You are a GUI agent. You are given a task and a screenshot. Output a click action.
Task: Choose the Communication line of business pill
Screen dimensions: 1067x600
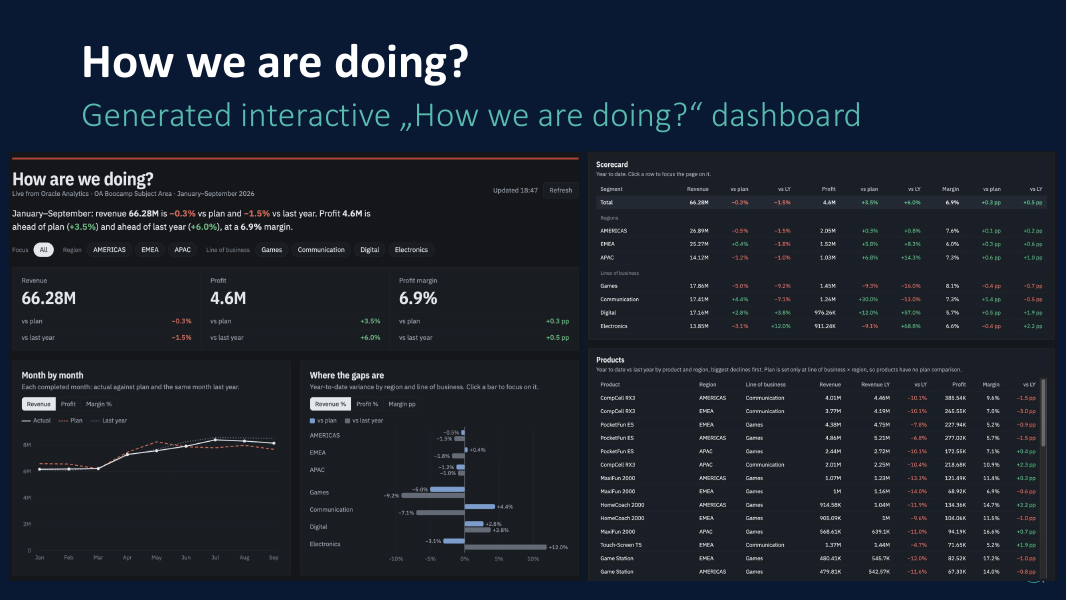click(321, 250)
